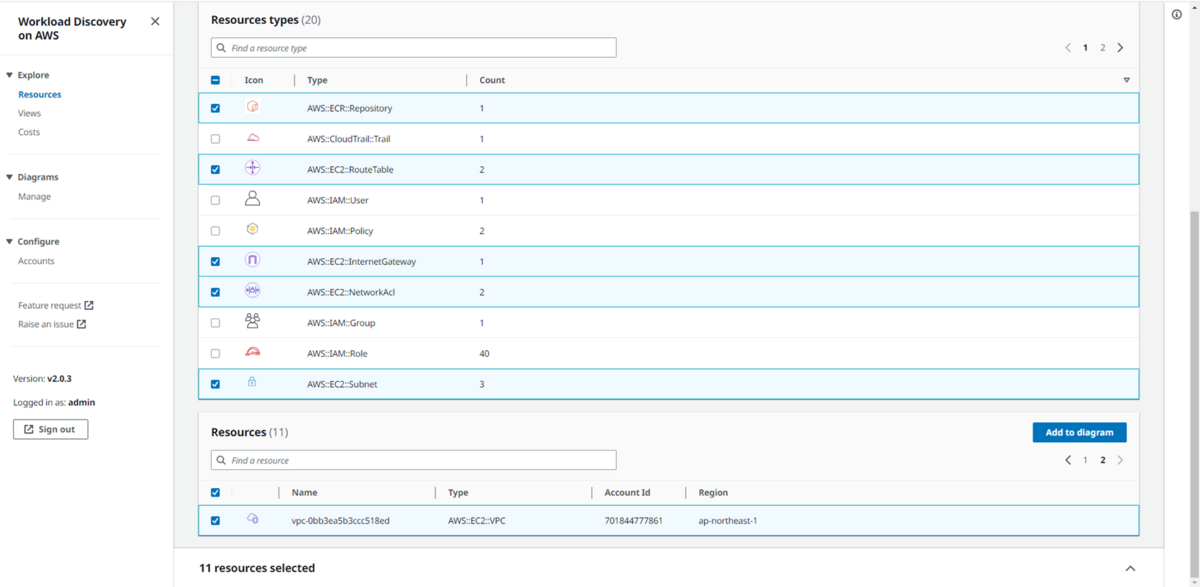Viewport: 1200px width, 587px height.
Task: Check the AWS::IAM::Role checkbox
Action: (215, 353)
